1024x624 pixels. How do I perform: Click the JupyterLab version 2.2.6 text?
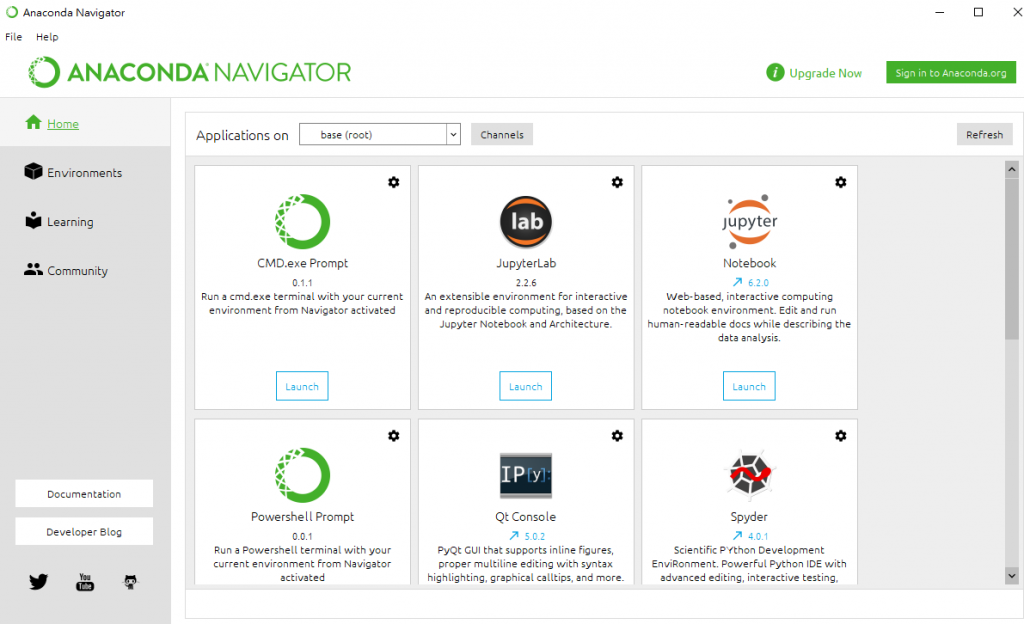click(x=526, y=283)
